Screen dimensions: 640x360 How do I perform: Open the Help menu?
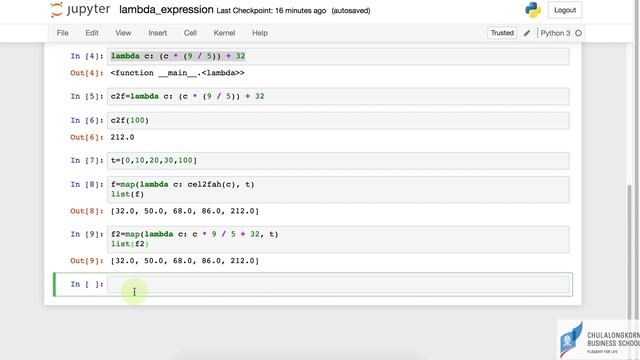click(260, 33)
